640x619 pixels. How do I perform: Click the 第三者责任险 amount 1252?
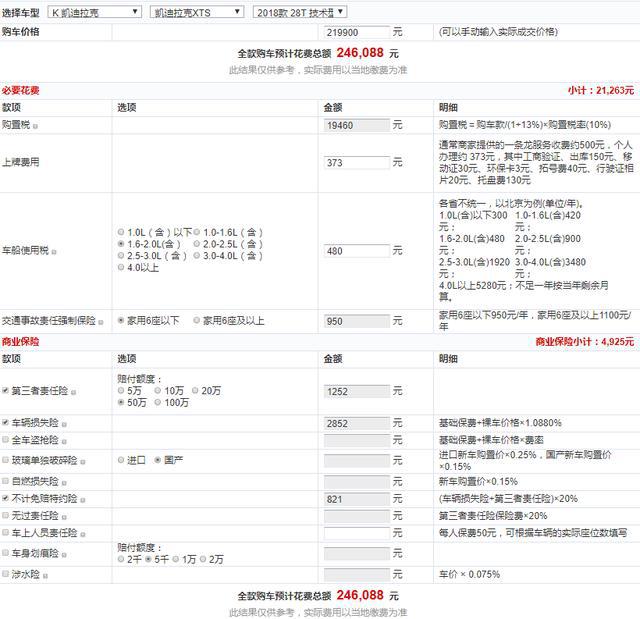pyautogui.click(x=357, y=391)
